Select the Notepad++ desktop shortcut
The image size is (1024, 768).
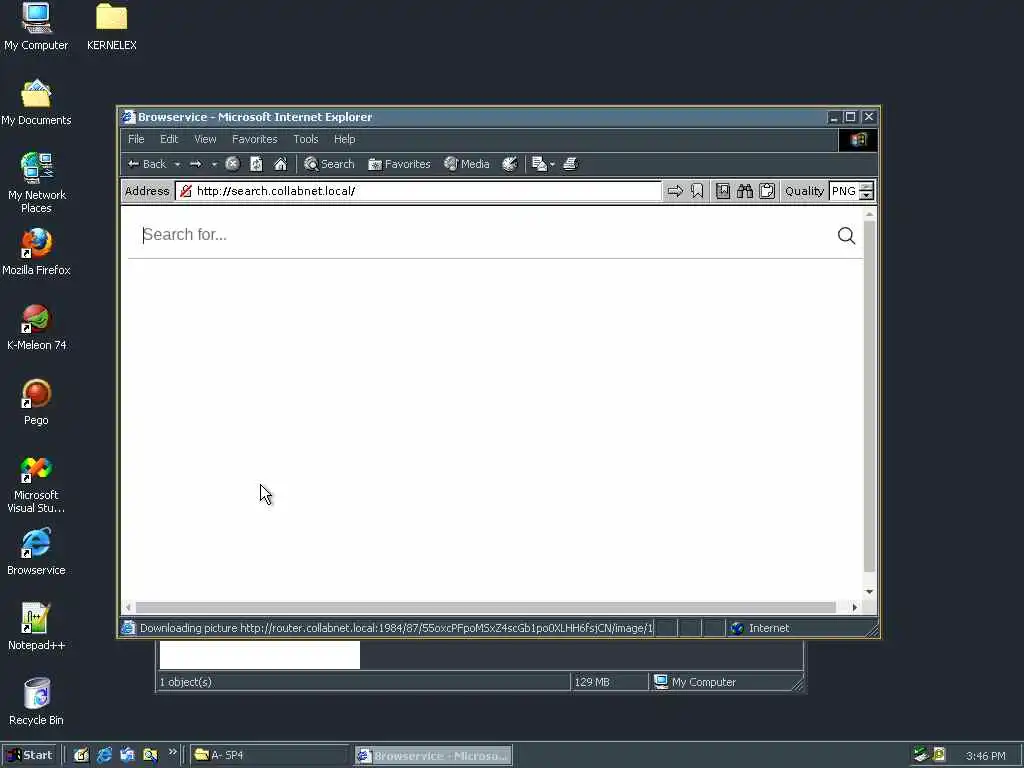pyautogui.click(x=36, y=627)
